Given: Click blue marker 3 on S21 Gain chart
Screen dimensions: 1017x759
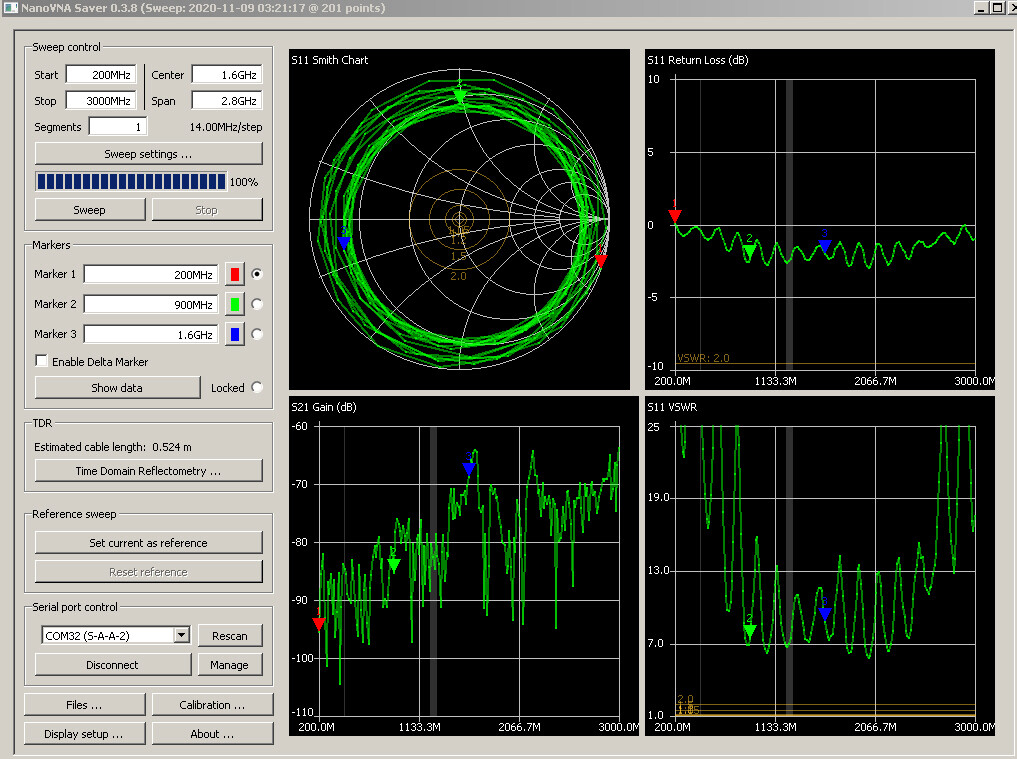Looking at the screenshot, I should (469, 468).
